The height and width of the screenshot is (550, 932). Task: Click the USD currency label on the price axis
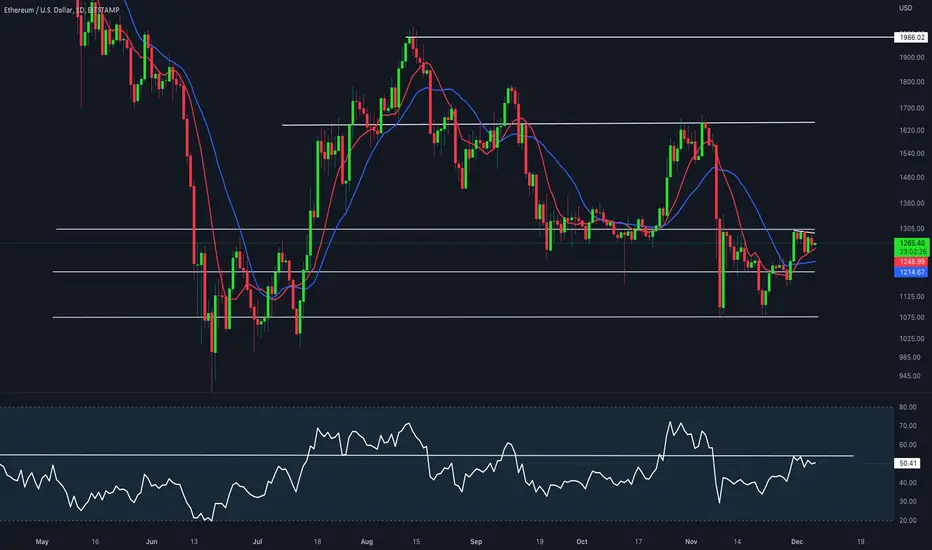905,8
